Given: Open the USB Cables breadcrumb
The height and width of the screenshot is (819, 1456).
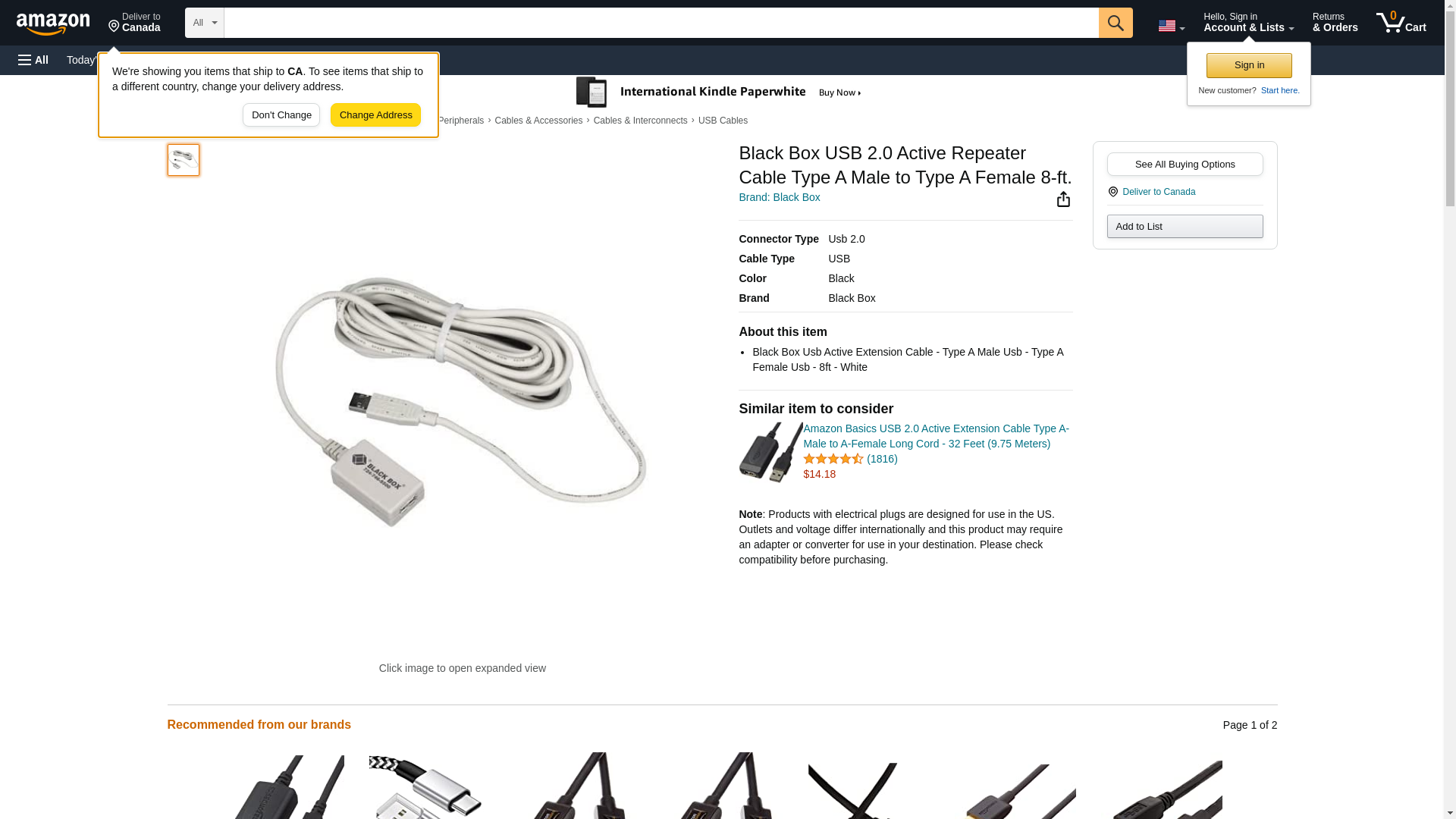Looking at the screenshot, I should click(723, 121).
